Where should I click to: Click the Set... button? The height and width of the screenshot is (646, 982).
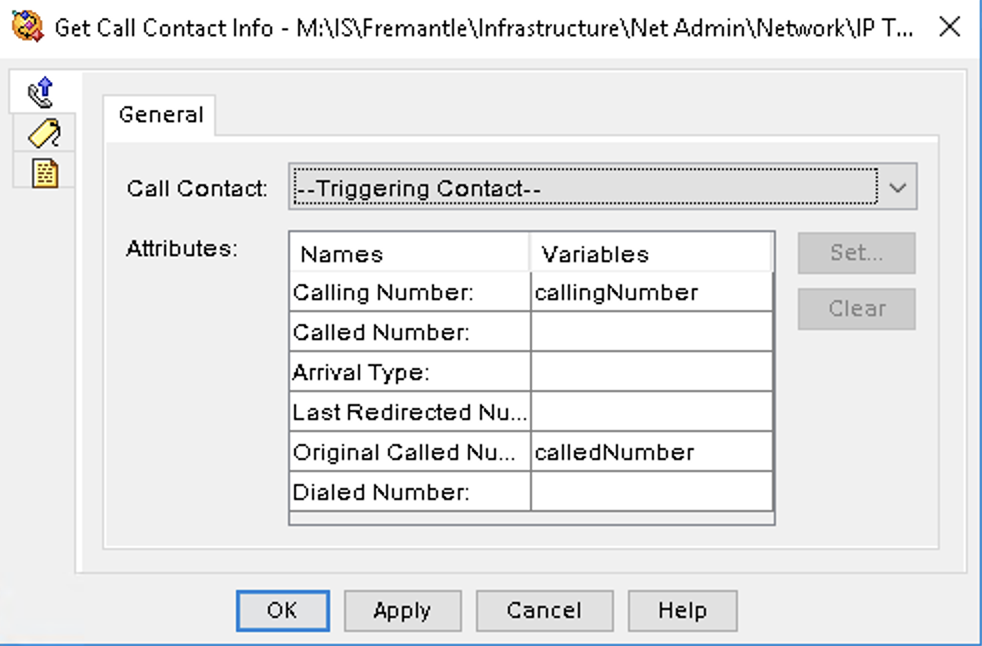tap(856, 253)
